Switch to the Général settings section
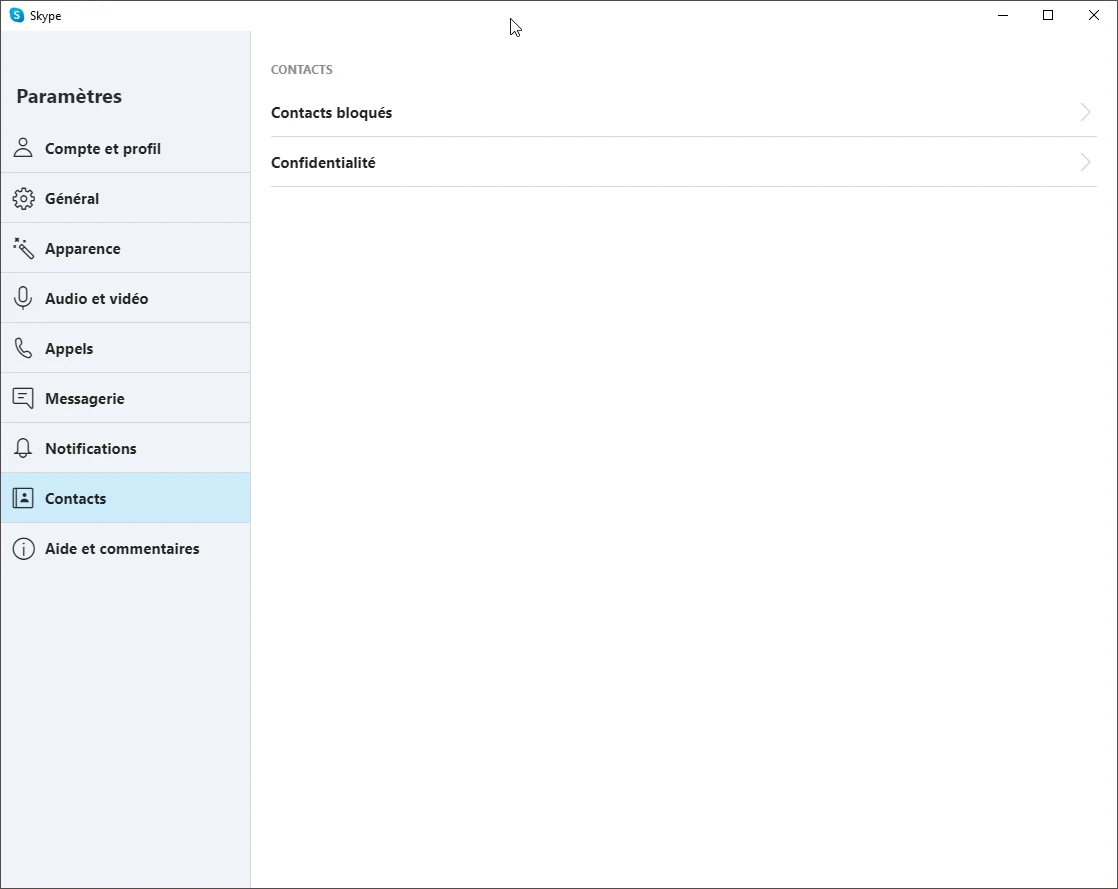1118x889 pixels. tap(125, 198)
